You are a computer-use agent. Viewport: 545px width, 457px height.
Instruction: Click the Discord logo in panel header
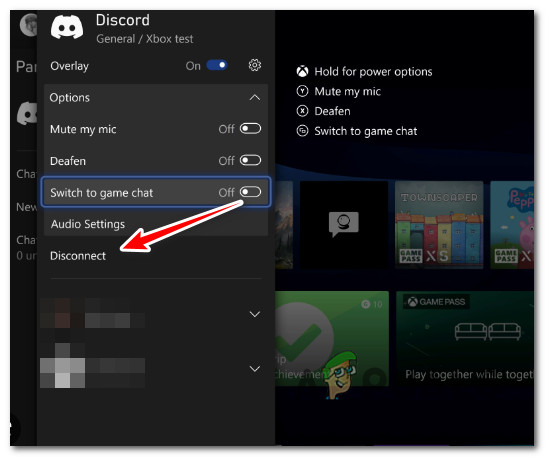click(x=67, y=27)
